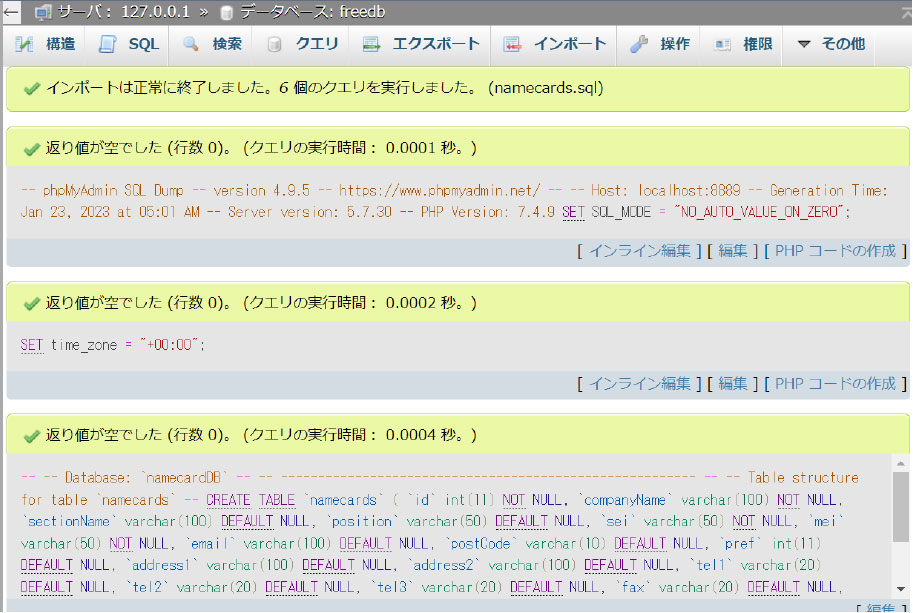Screen dimensions: 913x613
Task: Click the Structure (構造) tab icon
Action: [x=24, y=44]
